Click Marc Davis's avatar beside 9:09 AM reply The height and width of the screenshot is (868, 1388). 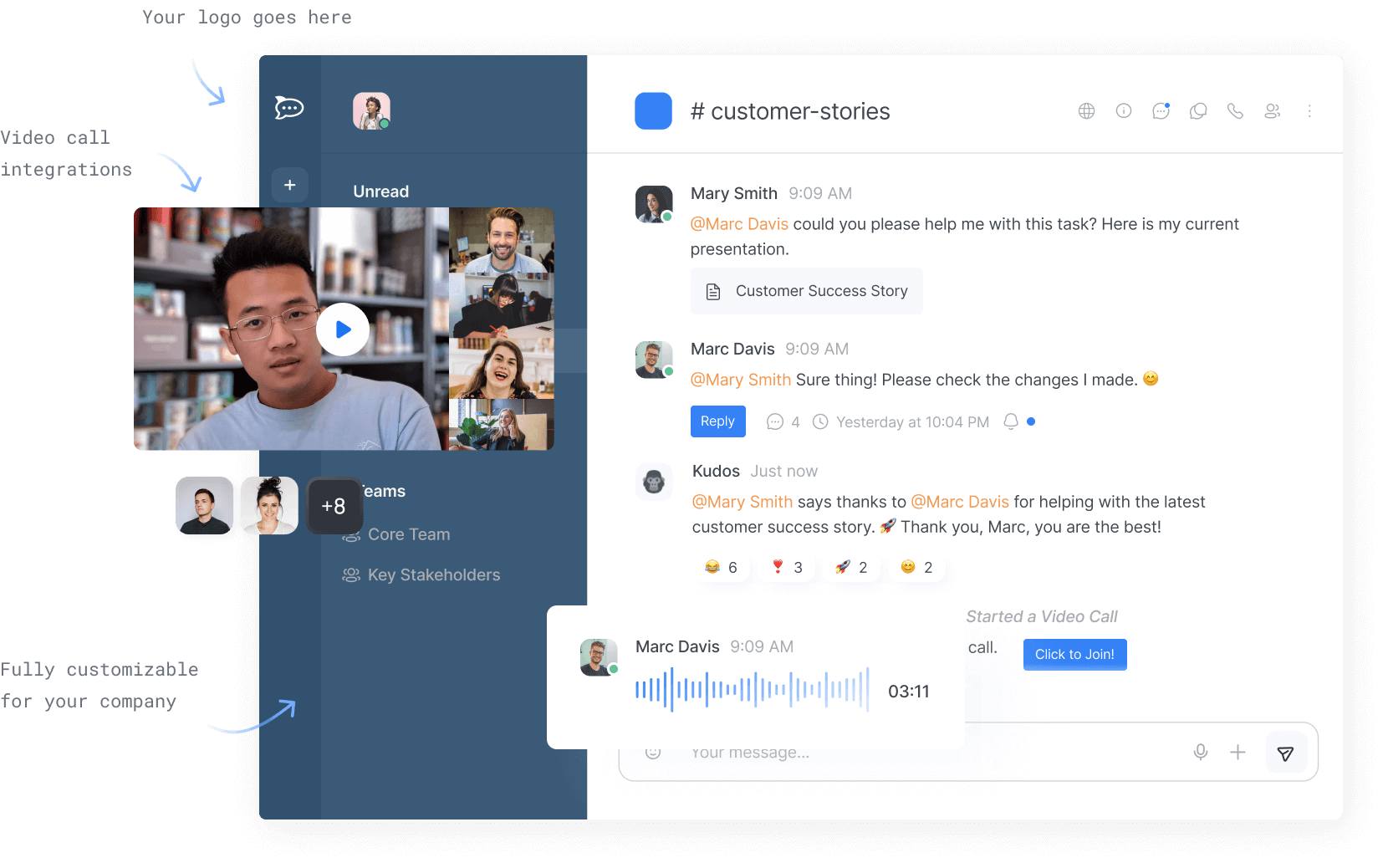pyautogui.click(x=654, y=360)
